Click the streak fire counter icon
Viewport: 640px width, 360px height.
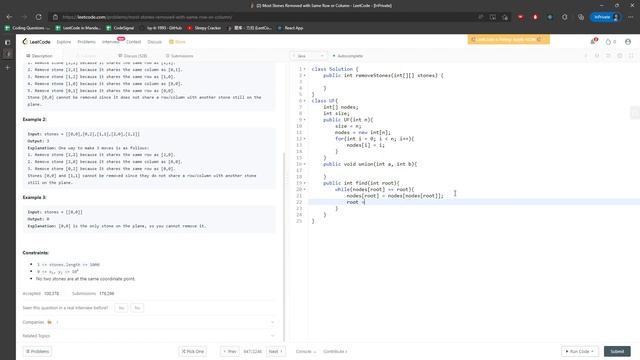click(x=611, y=42)
